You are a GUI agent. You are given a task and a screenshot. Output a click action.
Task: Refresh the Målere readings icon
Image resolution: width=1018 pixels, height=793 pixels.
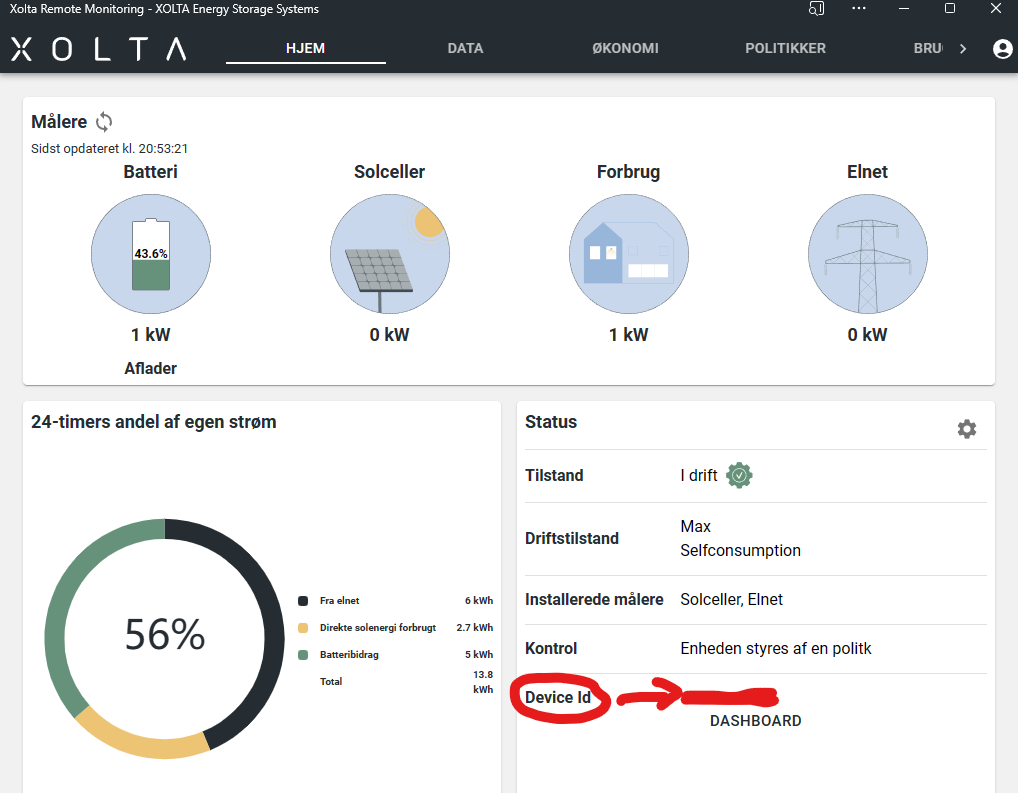pyautogui.click(x=104, y=121)
